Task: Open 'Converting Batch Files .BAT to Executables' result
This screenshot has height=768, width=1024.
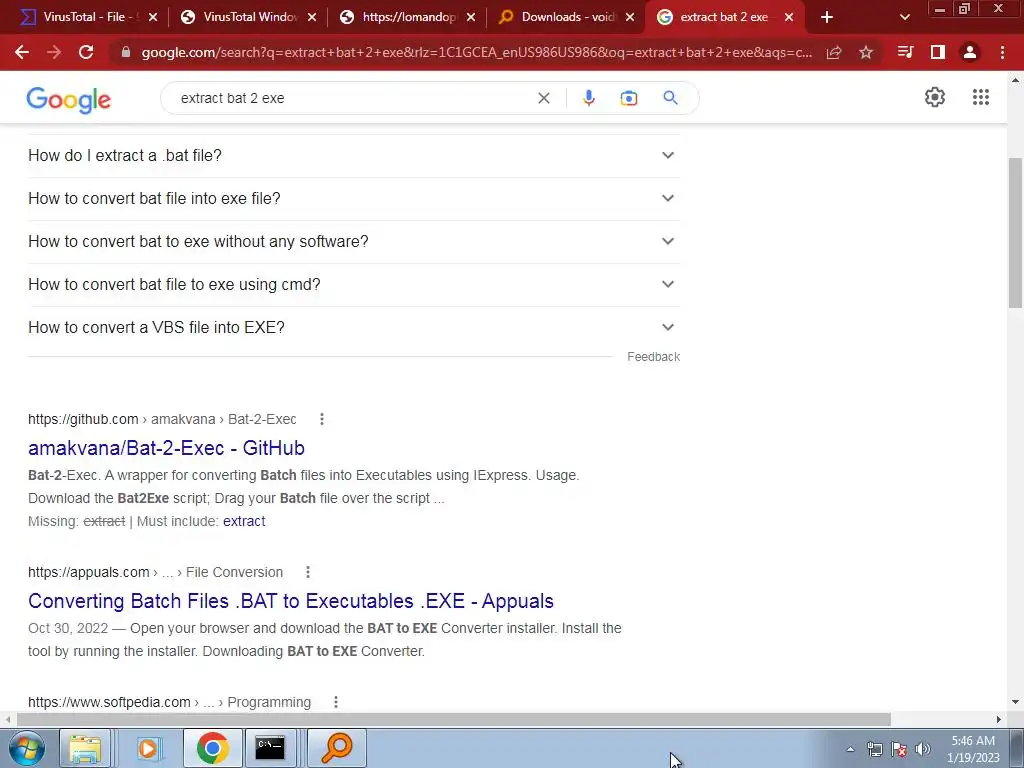Action: pos(291,601)
